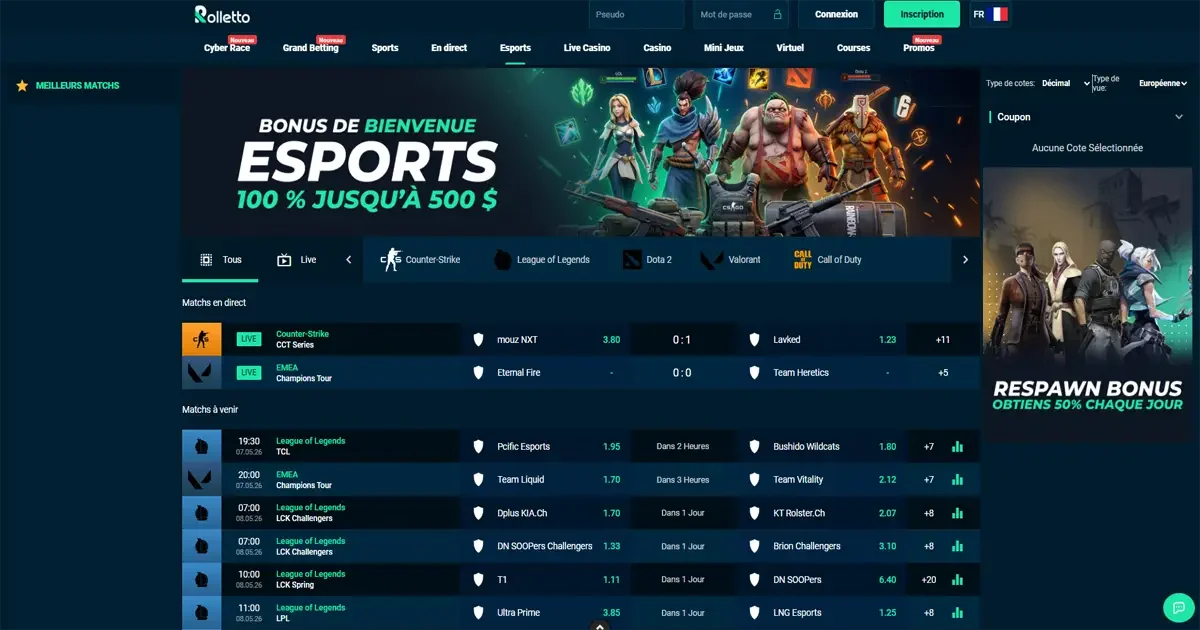Focus the Pseudo username field
Image resolution: width=1200 pixels, height=630 pixels.
click(x=636, y=14)
